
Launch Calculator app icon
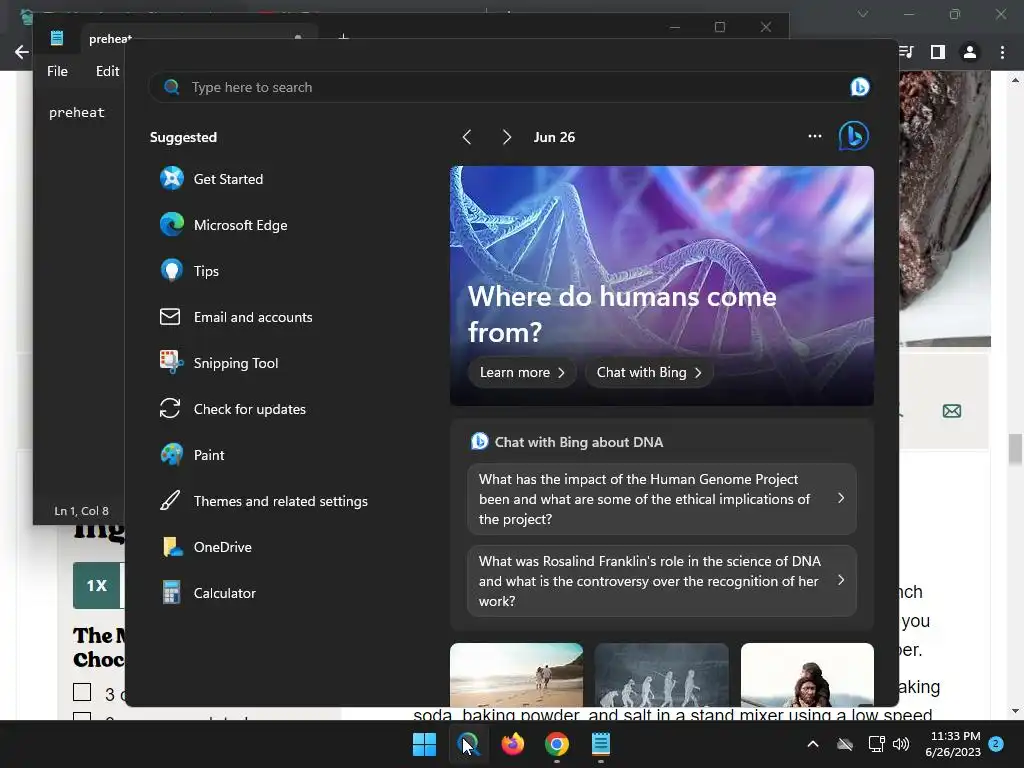click(x=172, y=593)
